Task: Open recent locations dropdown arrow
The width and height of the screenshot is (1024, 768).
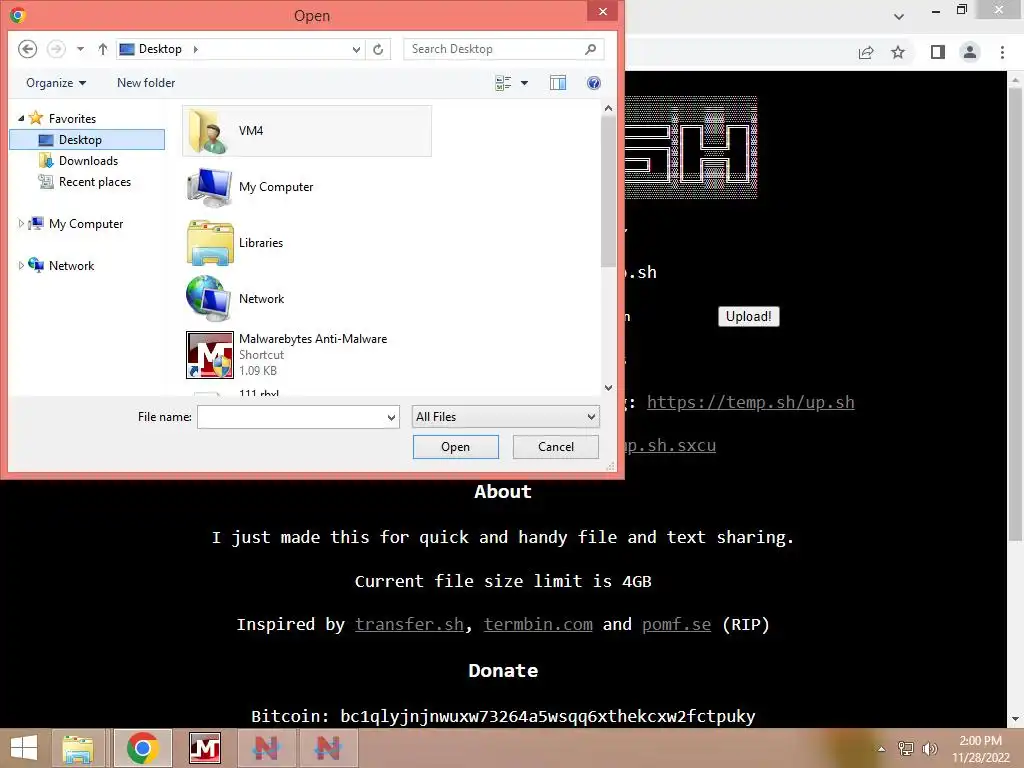Action: click(x=80, y=49)
